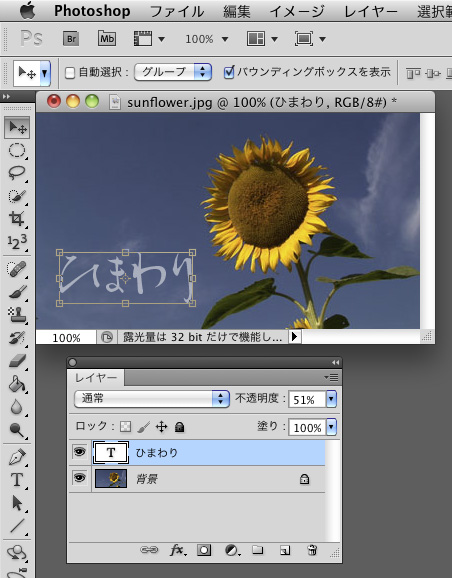Choose the Crop tool
The image size is (452, 578).
click(x=17, y=218)
